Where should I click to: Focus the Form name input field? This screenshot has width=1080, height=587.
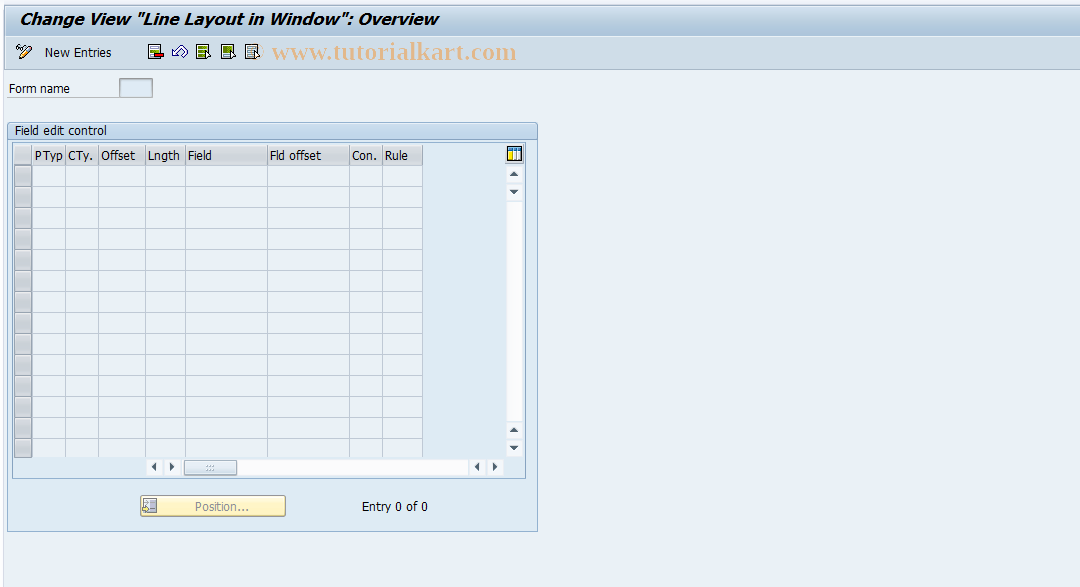point(136,88)
